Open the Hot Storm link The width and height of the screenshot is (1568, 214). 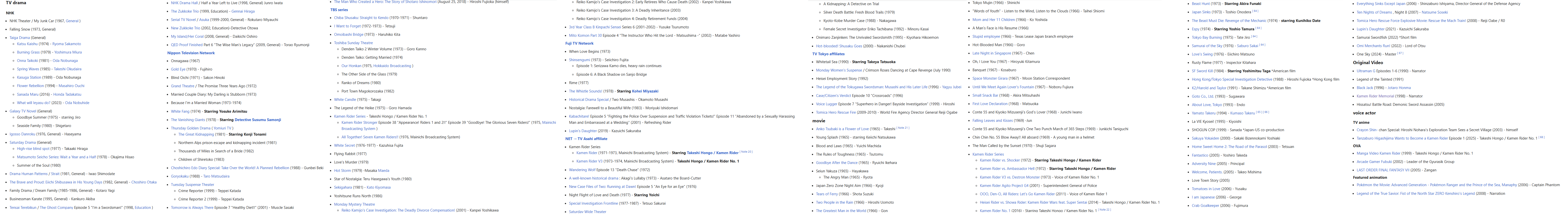tap(342, 171)
